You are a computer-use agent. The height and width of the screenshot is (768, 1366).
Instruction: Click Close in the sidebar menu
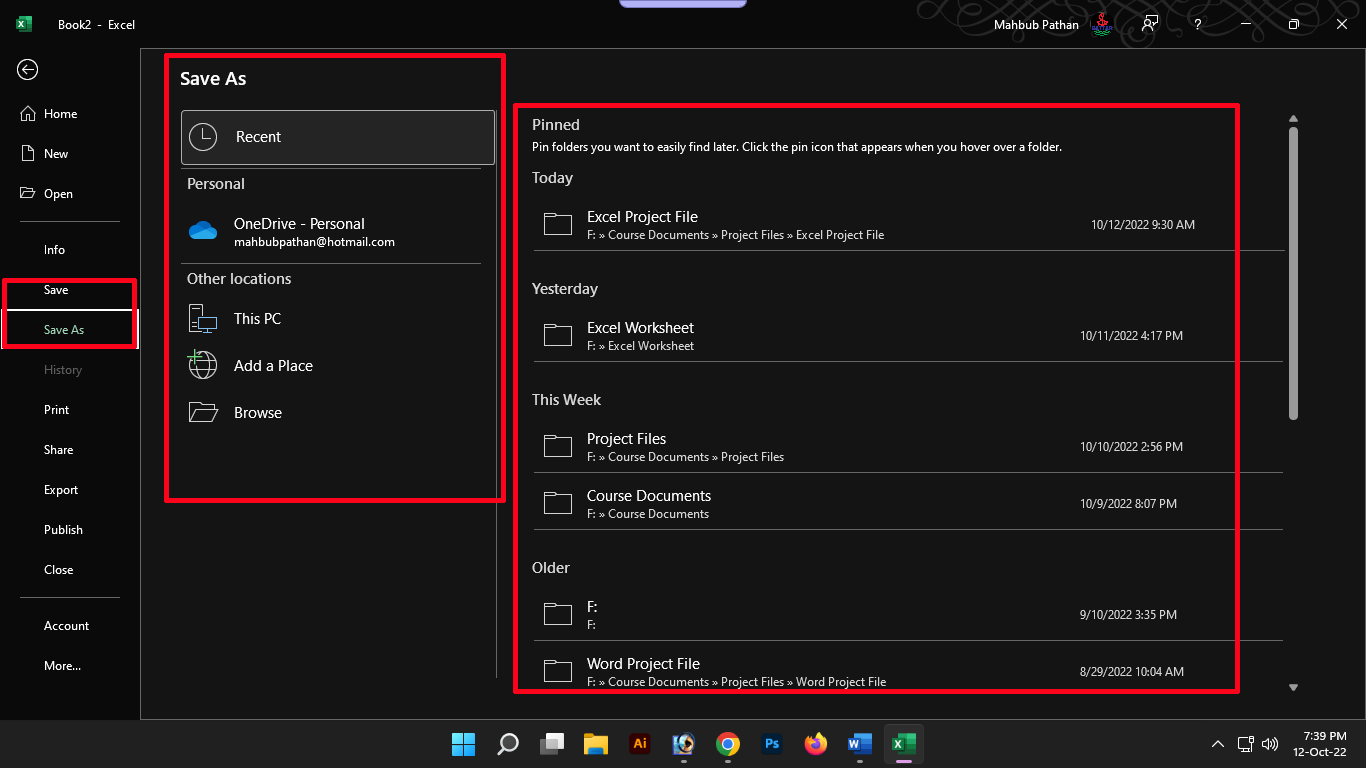[60, 570]
